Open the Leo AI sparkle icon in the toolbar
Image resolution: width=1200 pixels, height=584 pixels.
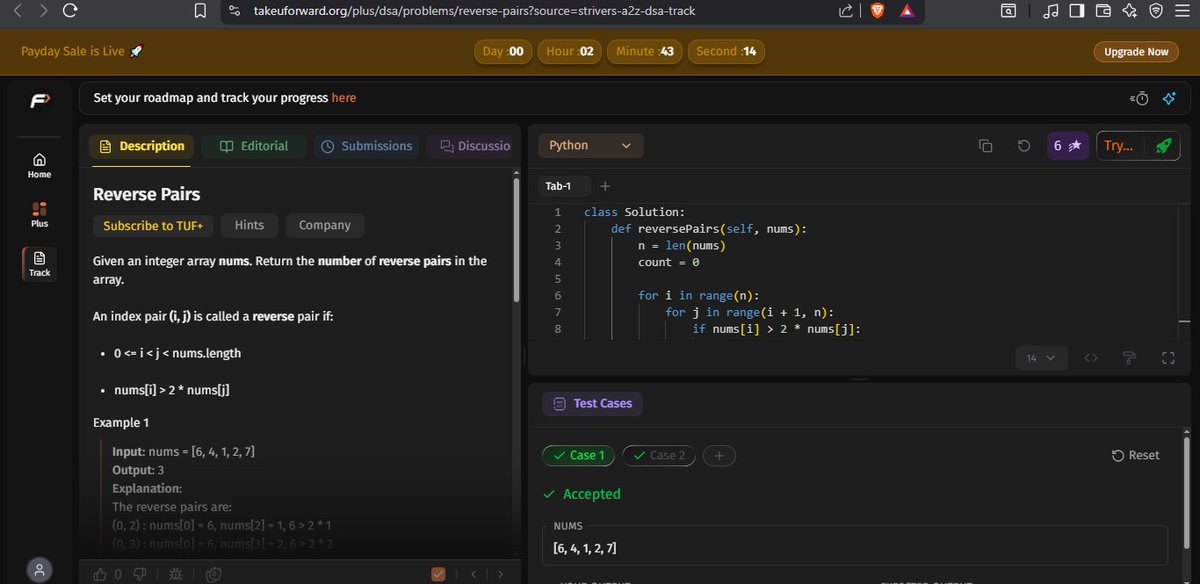click(x=1130, y=11)
